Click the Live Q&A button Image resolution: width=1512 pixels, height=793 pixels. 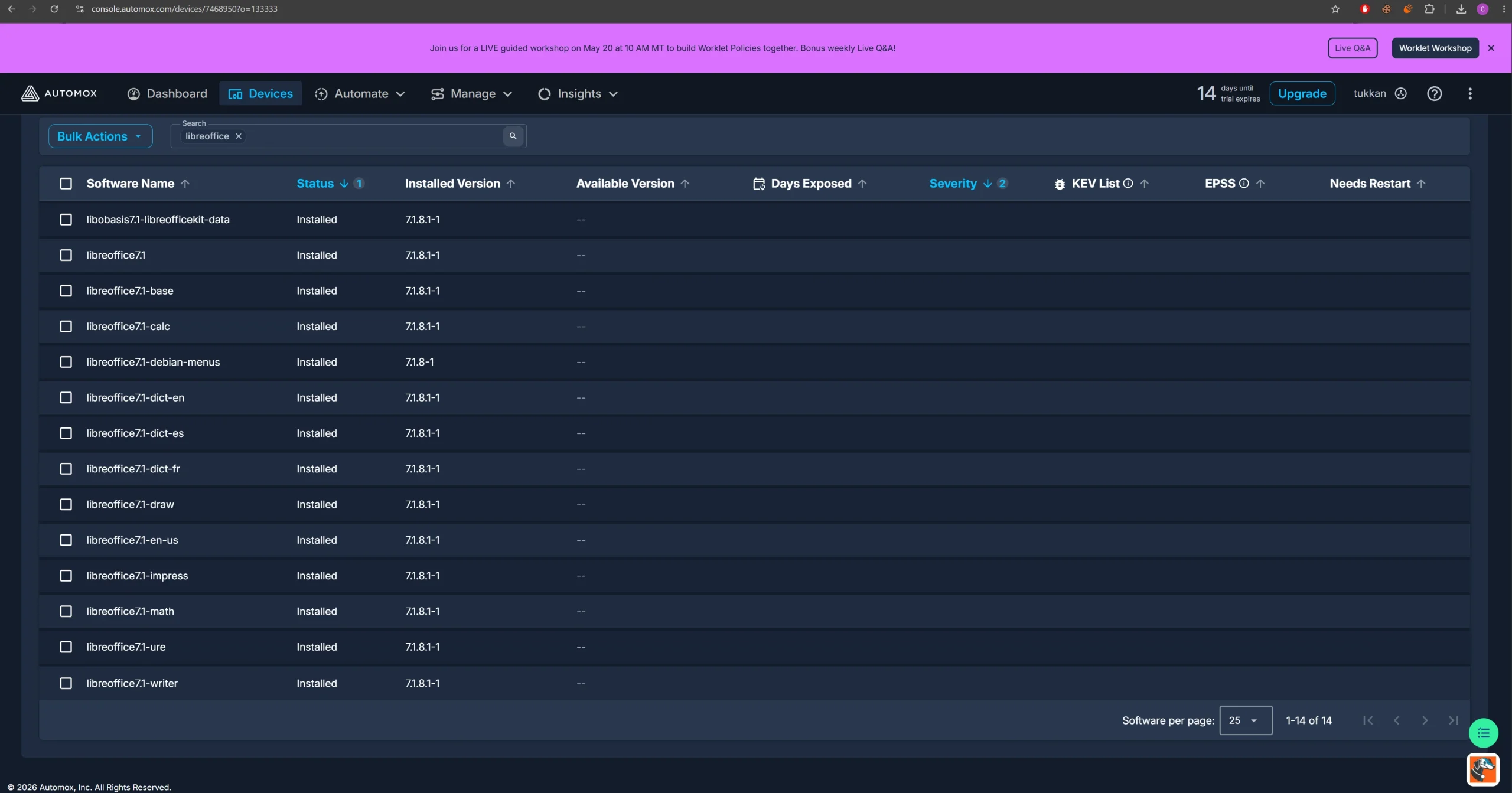coord(1353,48)
